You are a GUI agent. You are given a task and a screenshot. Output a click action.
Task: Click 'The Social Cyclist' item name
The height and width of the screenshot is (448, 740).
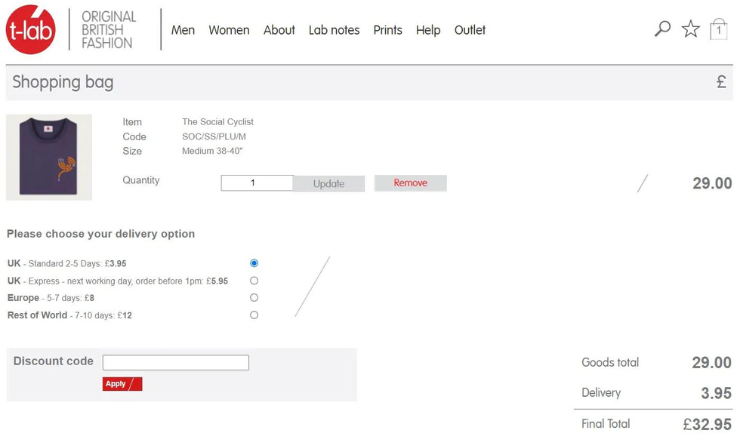click(x=218, y=122)
